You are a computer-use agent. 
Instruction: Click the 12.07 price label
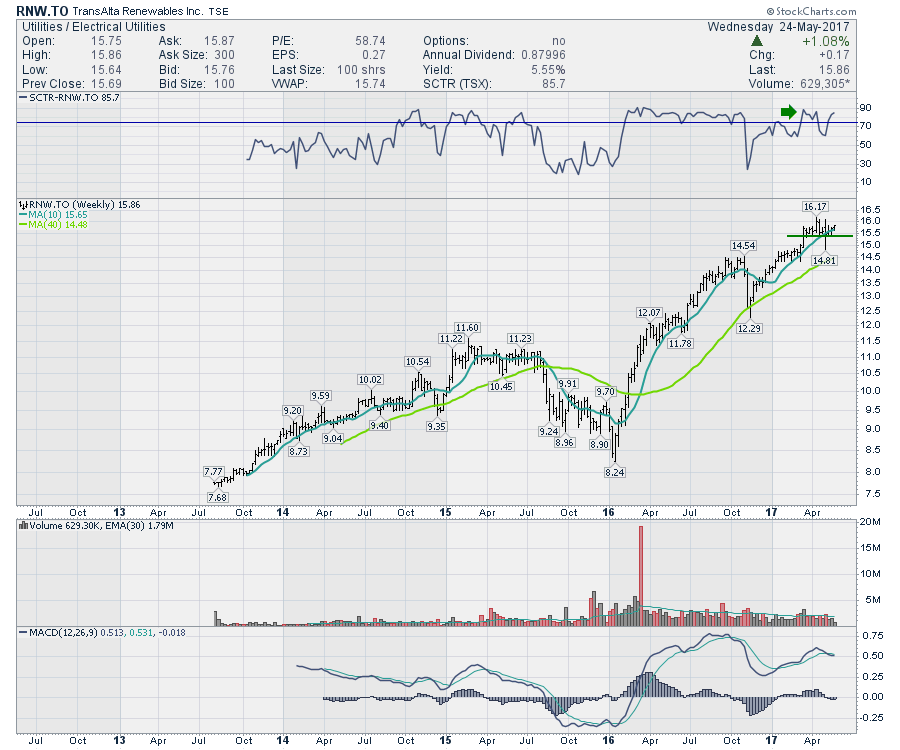[649, 313]
